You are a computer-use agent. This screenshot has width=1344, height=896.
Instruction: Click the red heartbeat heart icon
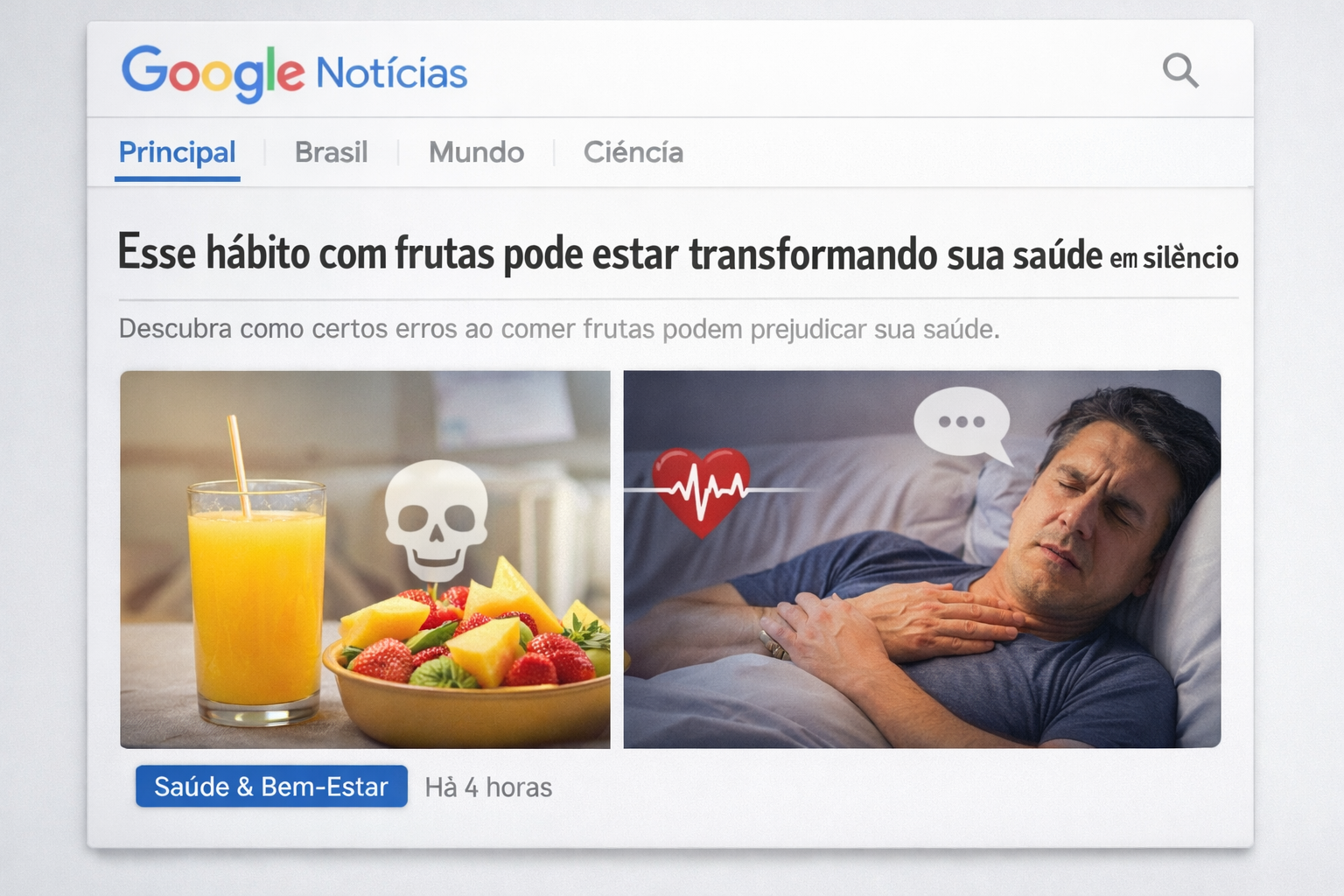[703, 492]
